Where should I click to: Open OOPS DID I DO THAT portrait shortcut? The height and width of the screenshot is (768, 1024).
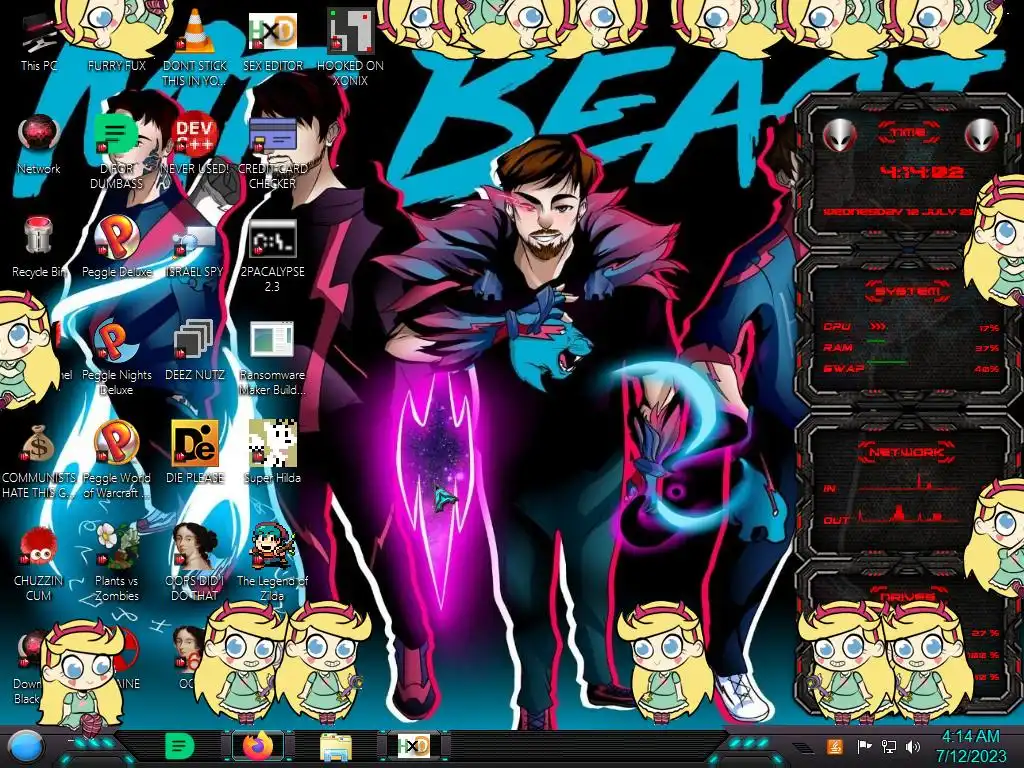pos(195,563)
